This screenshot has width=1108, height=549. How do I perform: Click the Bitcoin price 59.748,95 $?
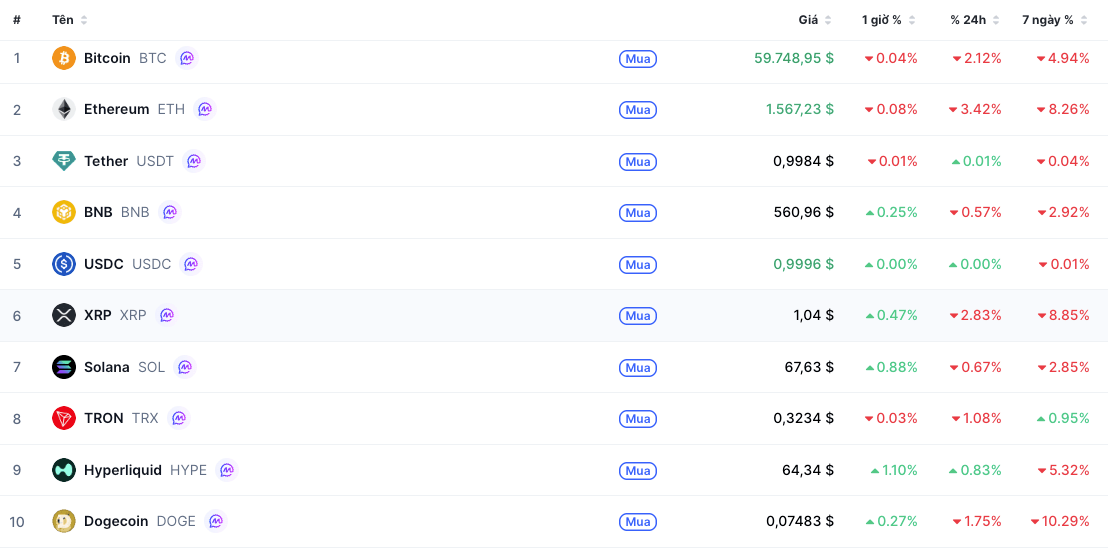794,59
